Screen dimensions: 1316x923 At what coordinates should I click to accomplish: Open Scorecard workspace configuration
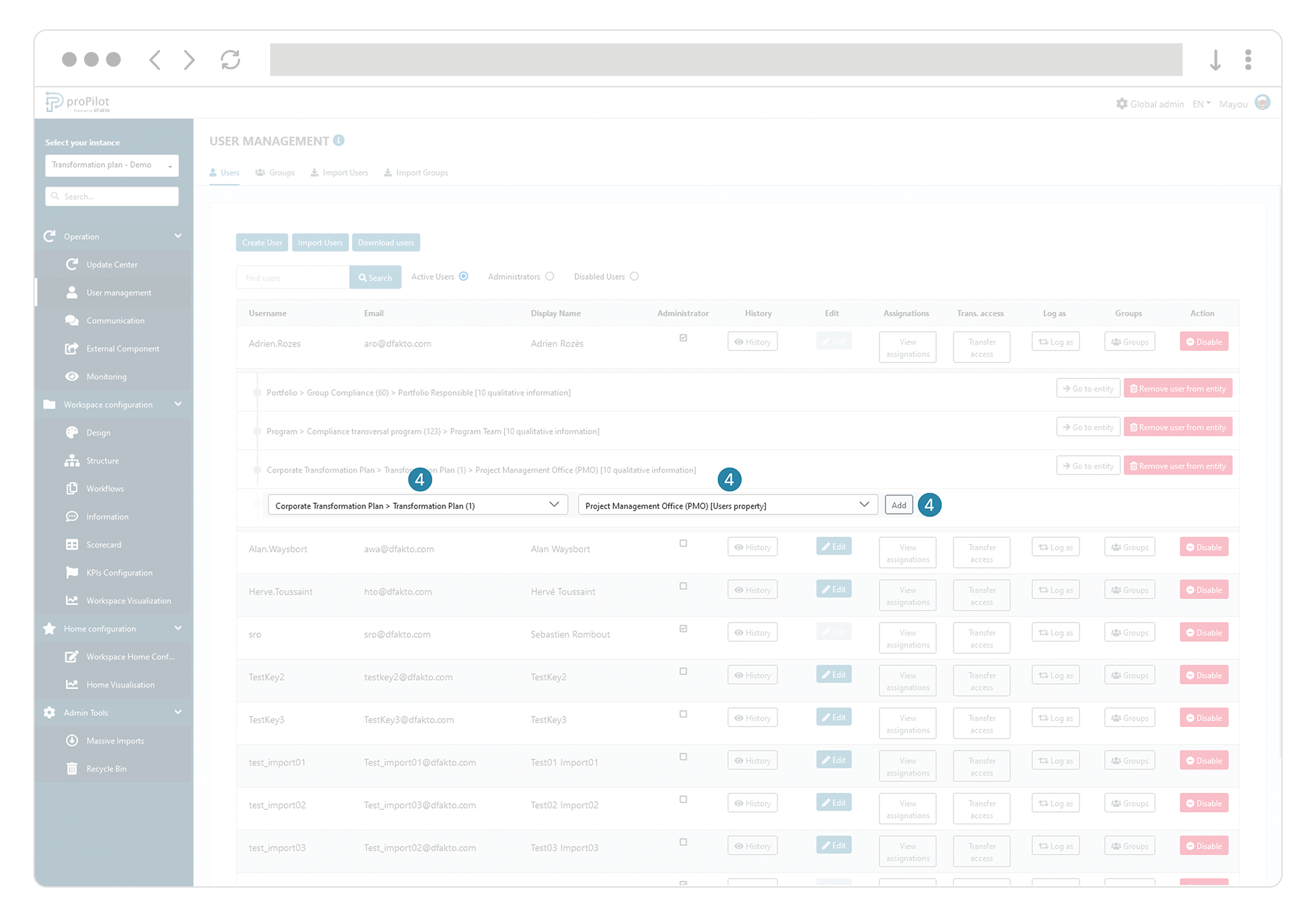point(103,544)
